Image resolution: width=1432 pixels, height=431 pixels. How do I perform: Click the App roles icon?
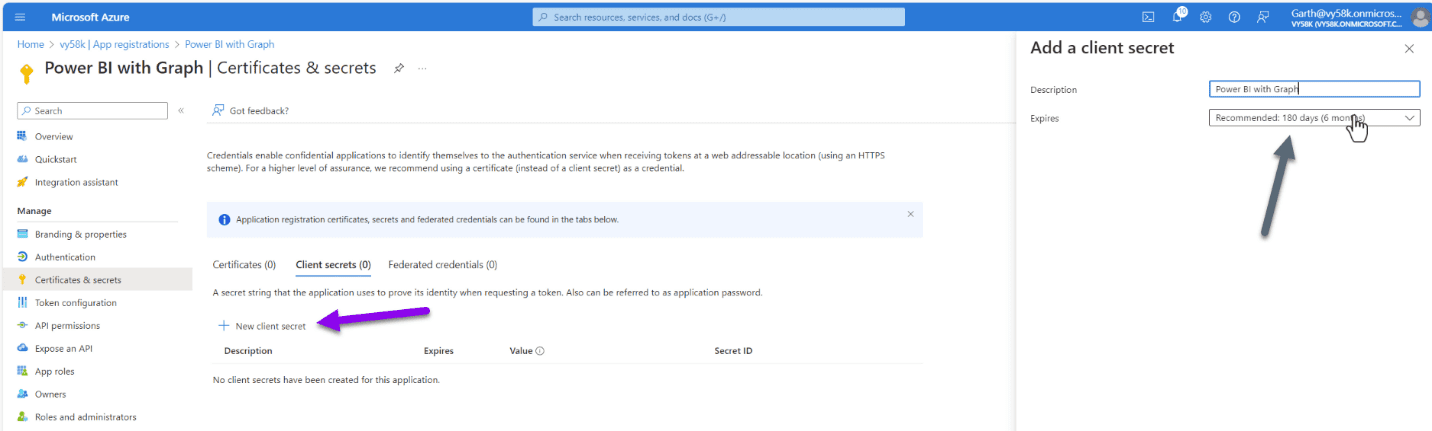pyautogui.click(x=22, y=371)
